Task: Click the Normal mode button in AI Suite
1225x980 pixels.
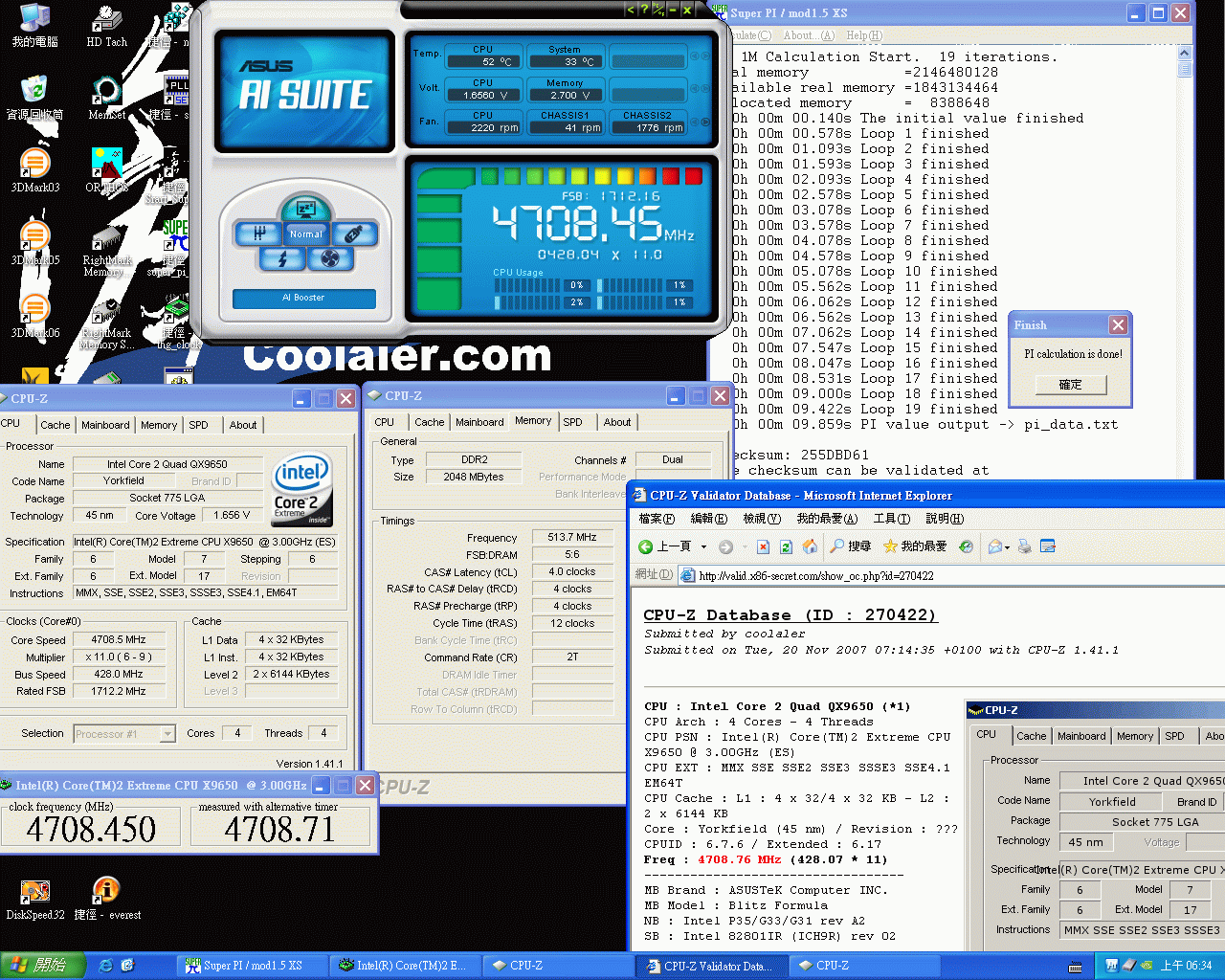Action: (306, 234)
